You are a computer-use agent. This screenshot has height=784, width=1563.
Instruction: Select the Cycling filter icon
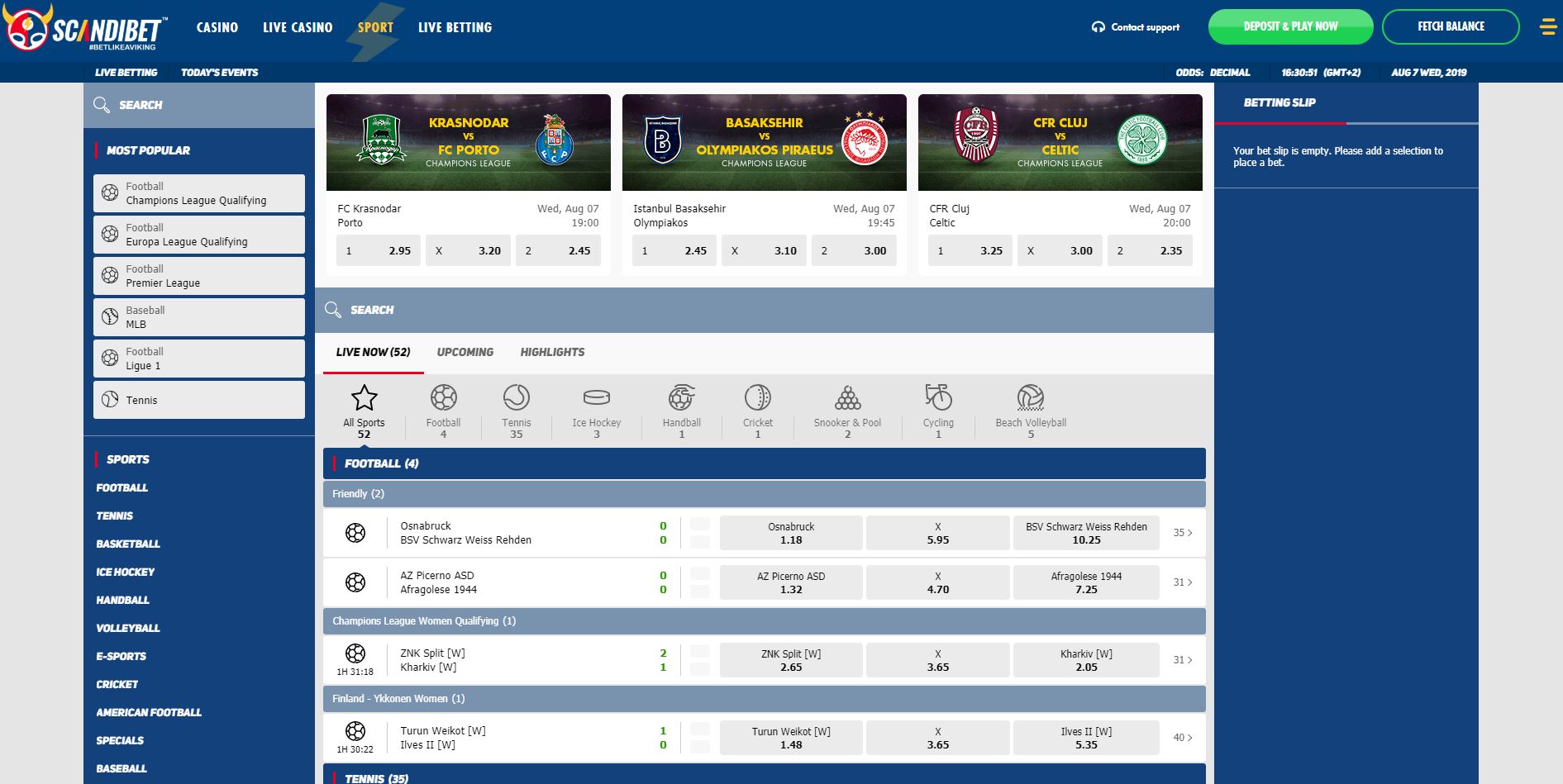[938, 398]
